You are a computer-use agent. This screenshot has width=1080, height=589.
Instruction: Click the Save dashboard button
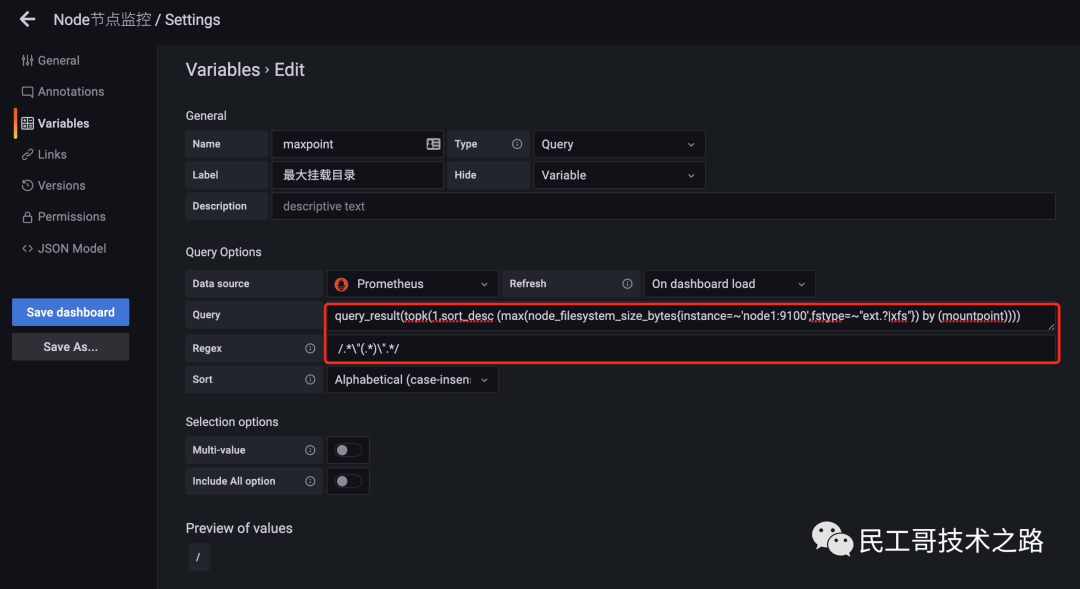[70, 312]
